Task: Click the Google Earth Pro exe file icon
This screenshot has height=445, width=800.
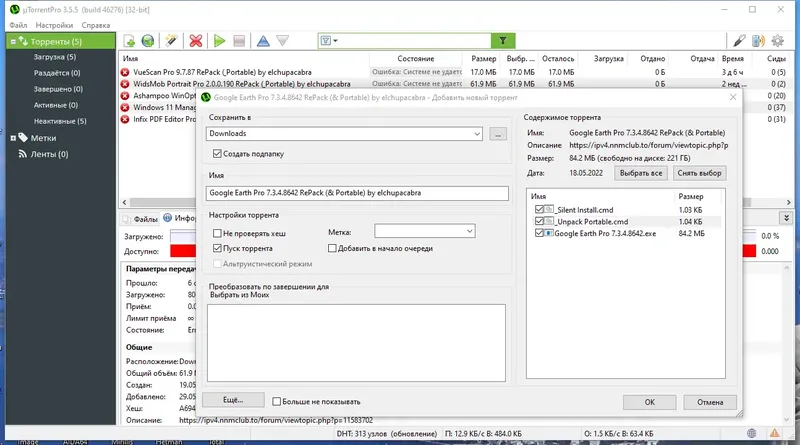Action: point(549,233)
